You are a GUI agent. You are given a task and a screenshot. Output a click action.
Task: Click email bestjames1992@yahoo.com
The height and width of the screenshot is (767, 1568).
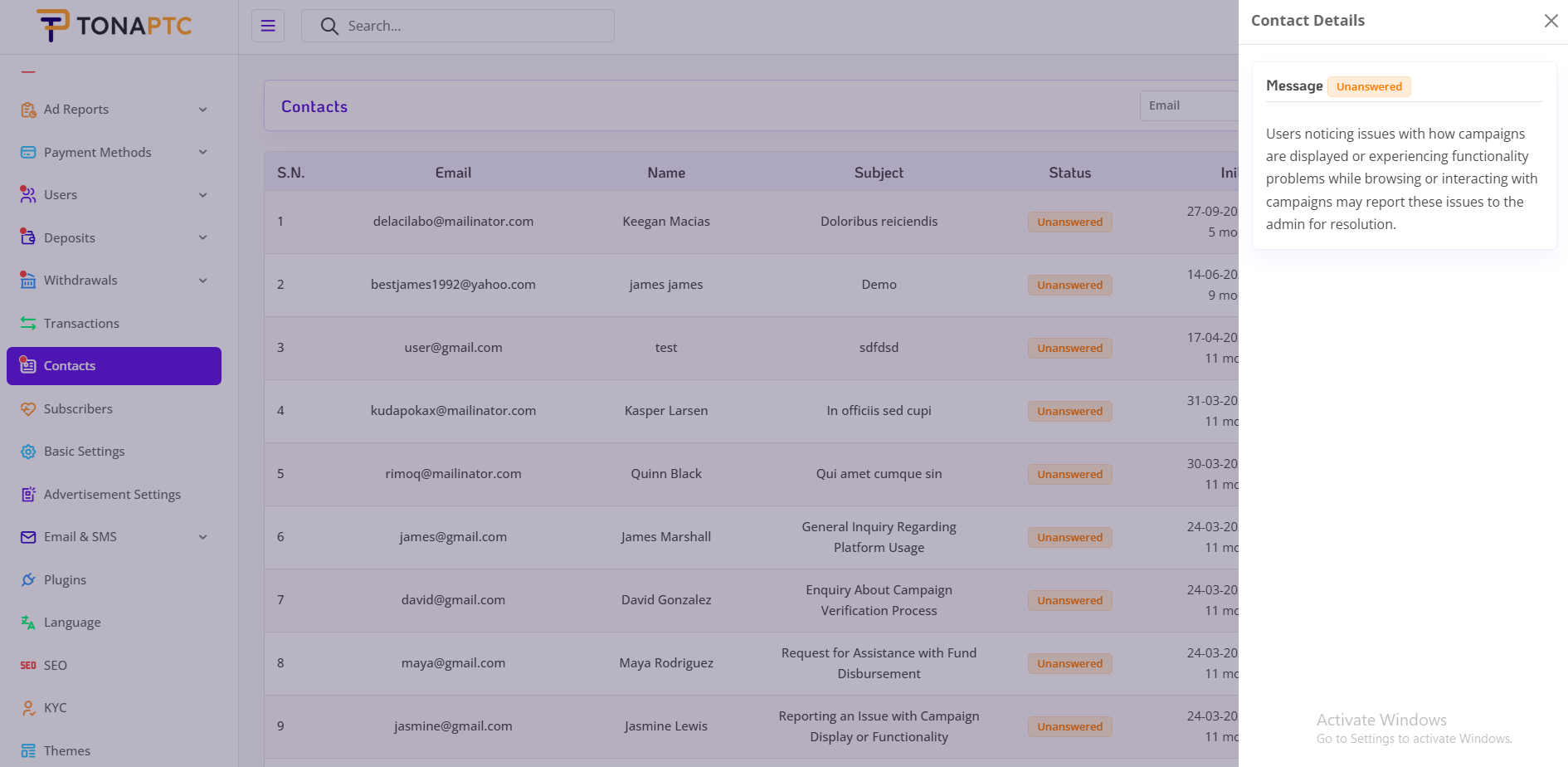[x=453, y=285]
